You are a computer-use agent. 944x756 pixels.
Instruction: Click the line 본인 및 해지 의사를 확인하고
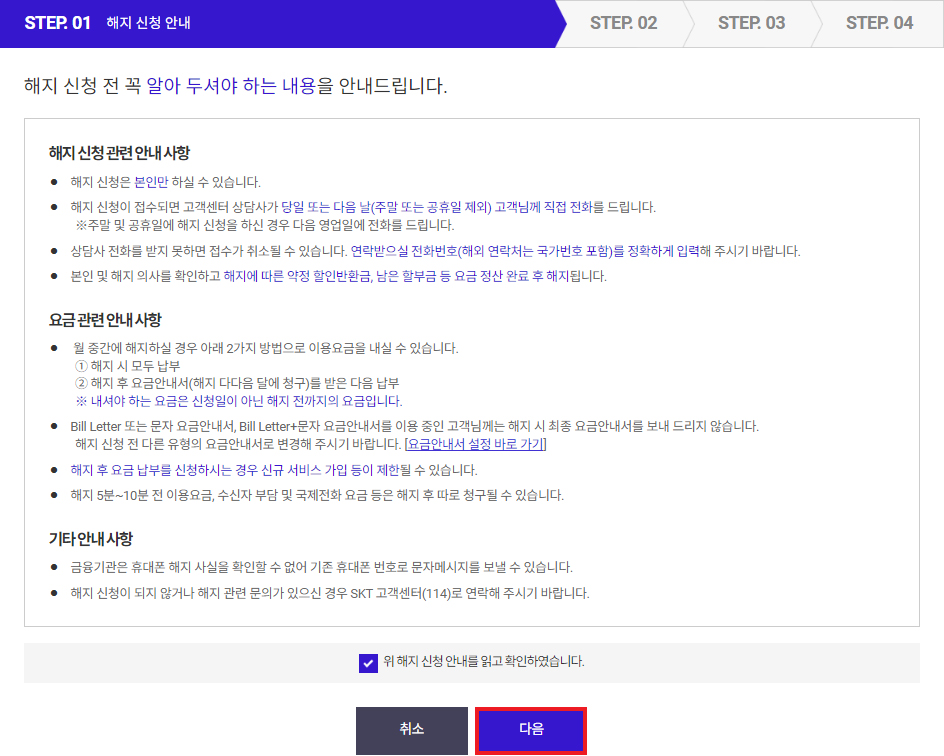[x=338, y=276]
